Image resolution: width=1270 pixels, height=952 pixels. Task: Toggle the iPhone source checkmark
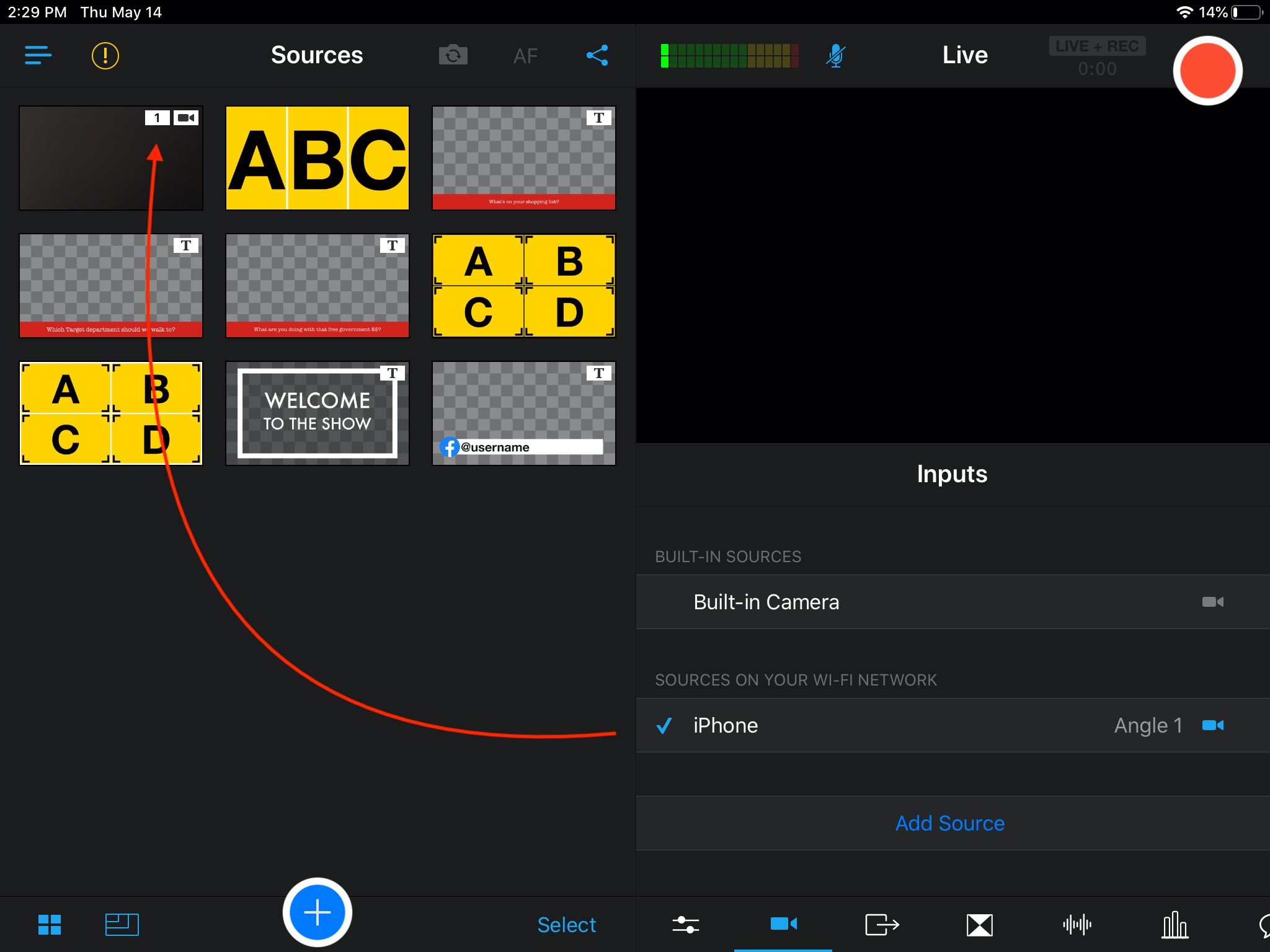point(663,725)
